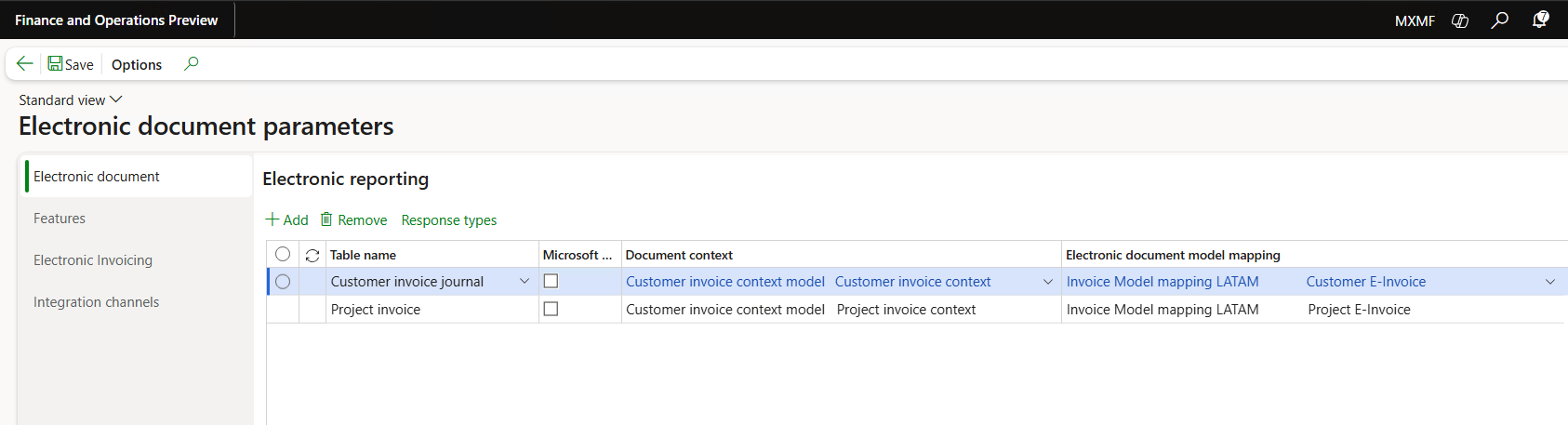Go back with the left arrow icon

click(x=25, y=64)
